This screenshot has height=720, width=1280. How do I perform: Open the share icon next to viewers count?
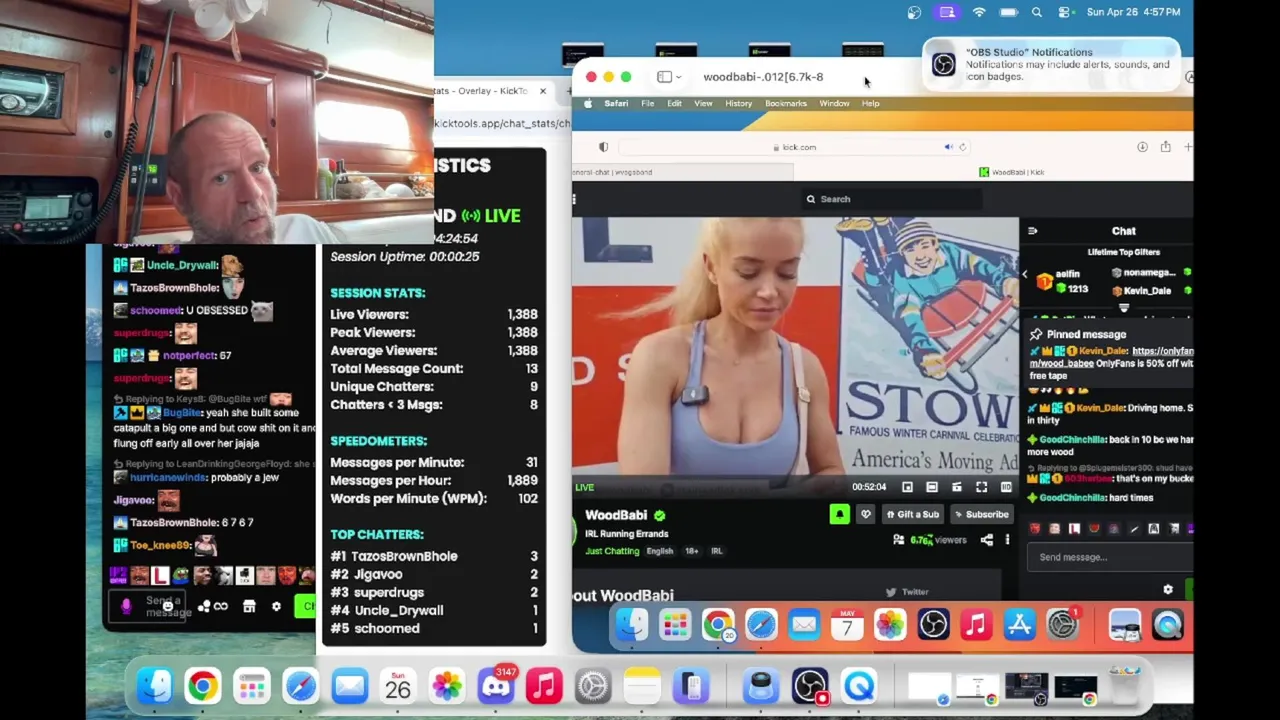(x=987, y=540)
